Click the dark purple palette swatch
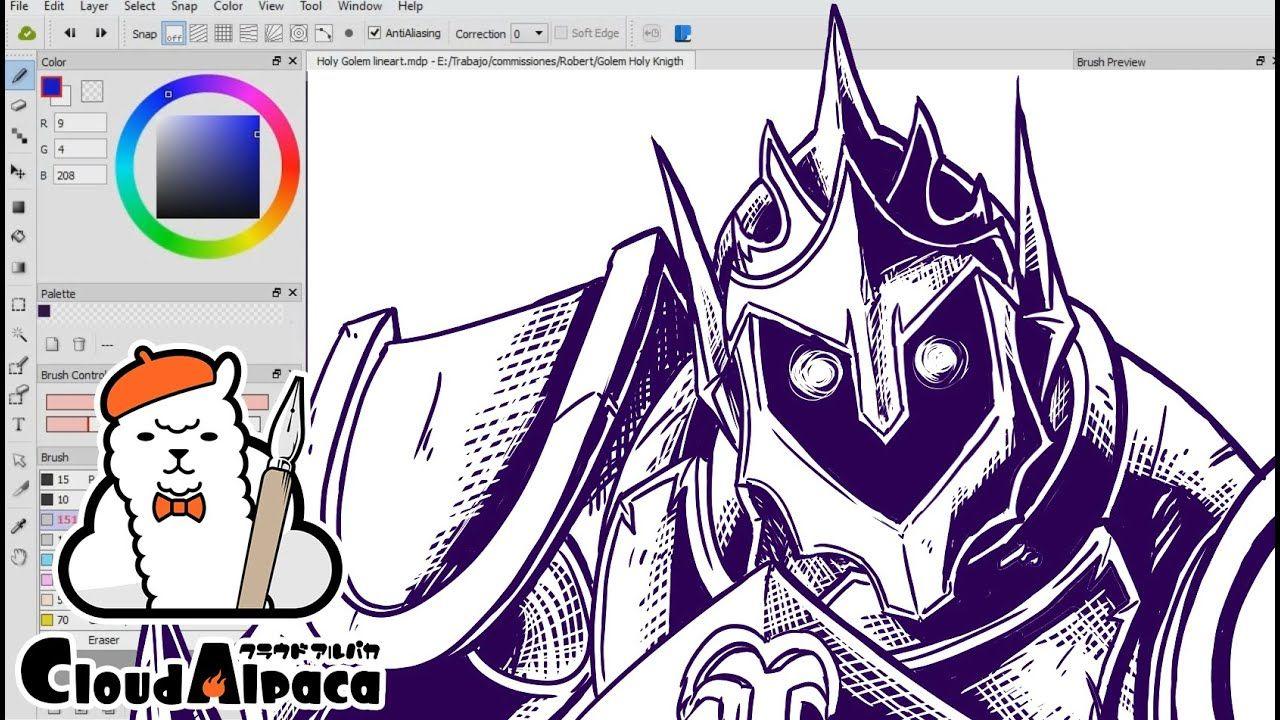Screen dimensions: 1280x720 pyautogui.click(x=44, y=311)
